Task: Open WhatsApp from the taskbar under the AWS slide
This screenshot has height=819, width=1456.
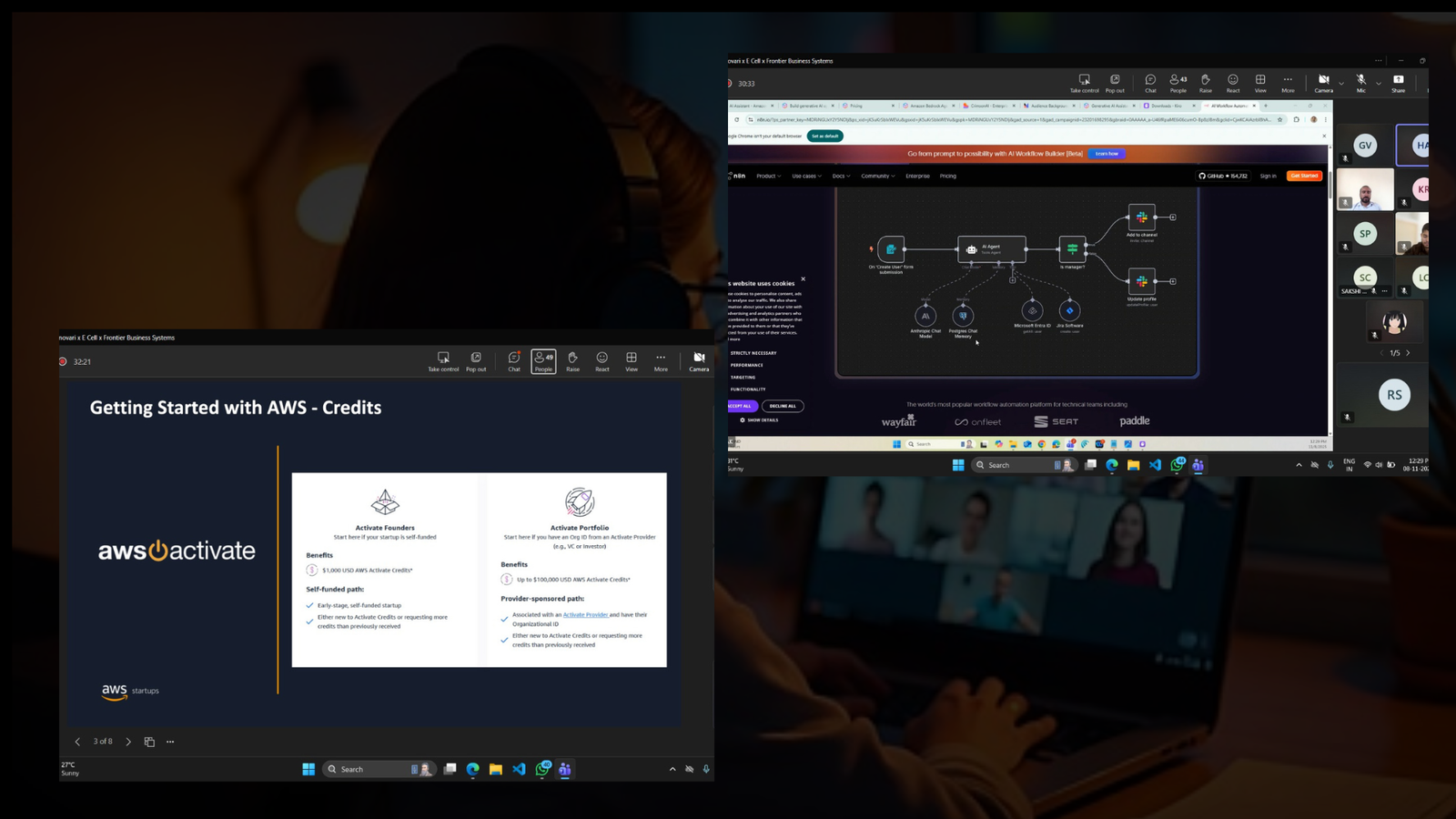Action: coord(542,769)
